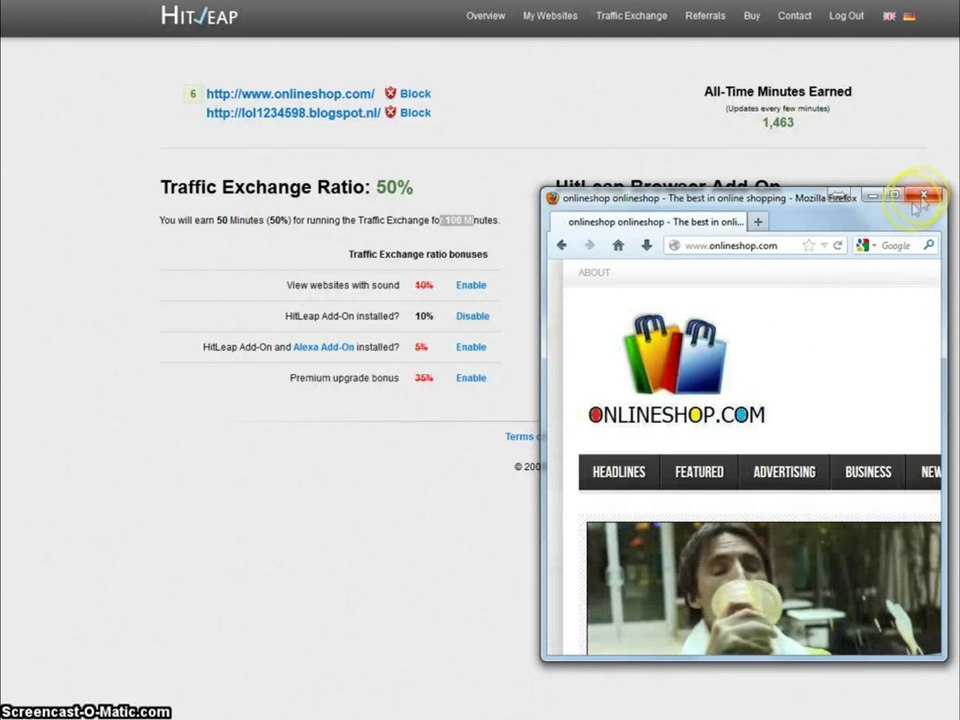This screenshot has width=960, height=720.
Task: Bookmark page with the star icon
Action: 808,246
